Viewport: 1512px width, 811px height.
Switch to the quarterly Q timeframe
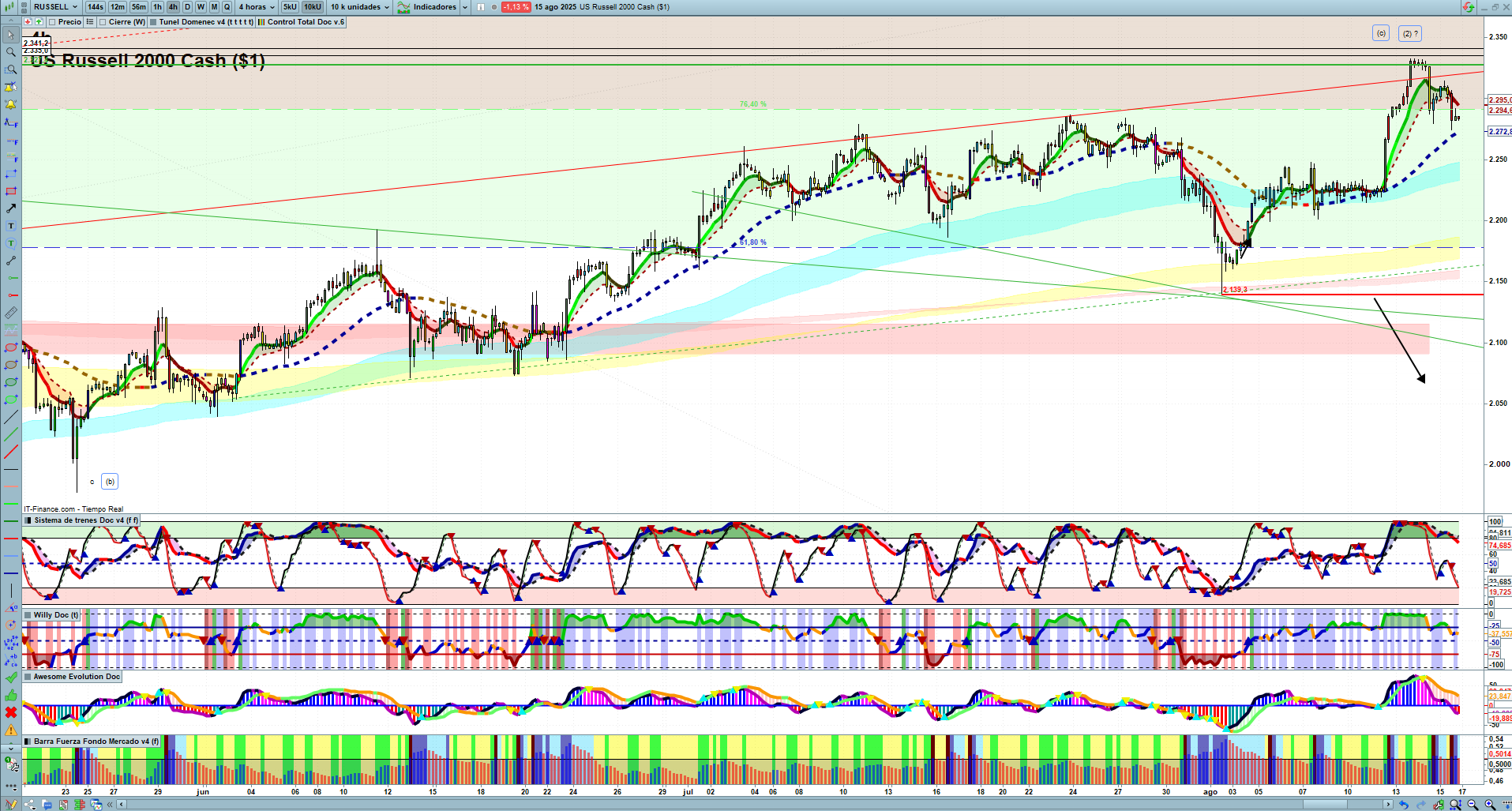(227, 7)
